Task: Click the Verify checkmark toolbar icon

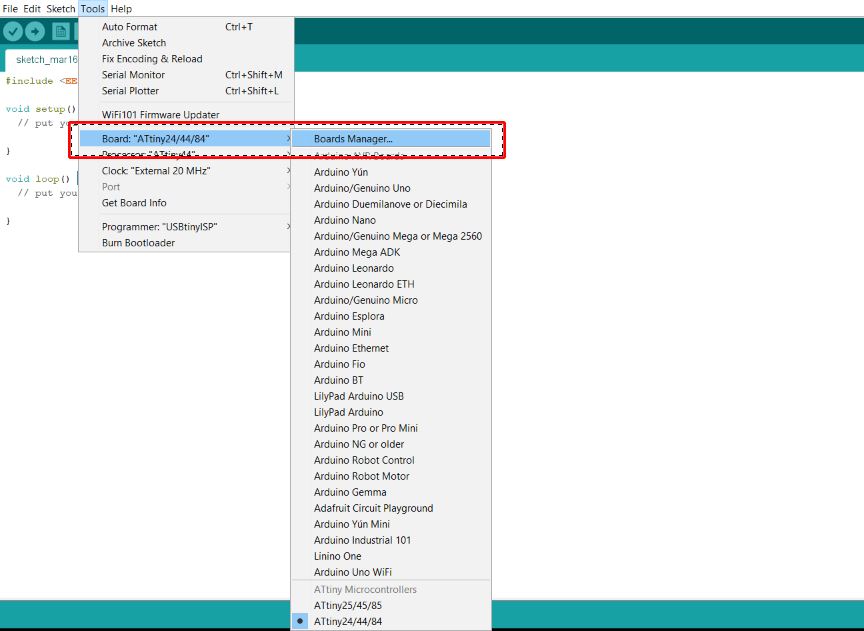Action: [x=13, y=31]
